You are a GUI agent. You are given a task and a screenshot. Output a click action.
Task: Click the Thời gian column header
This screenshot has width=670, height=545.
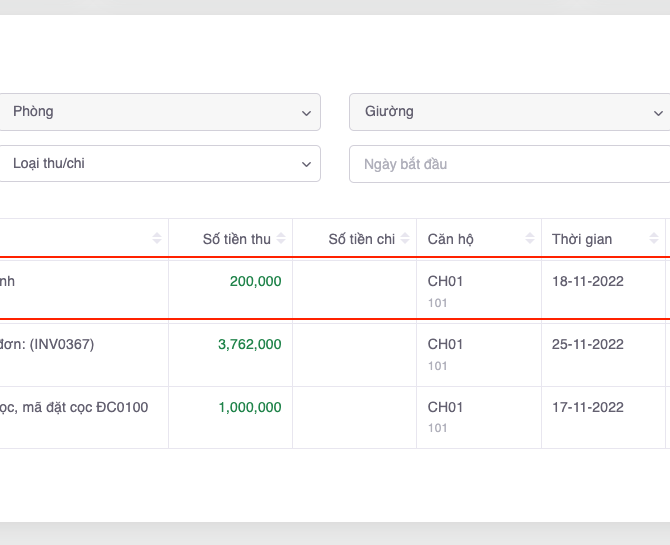coord(582,239)
